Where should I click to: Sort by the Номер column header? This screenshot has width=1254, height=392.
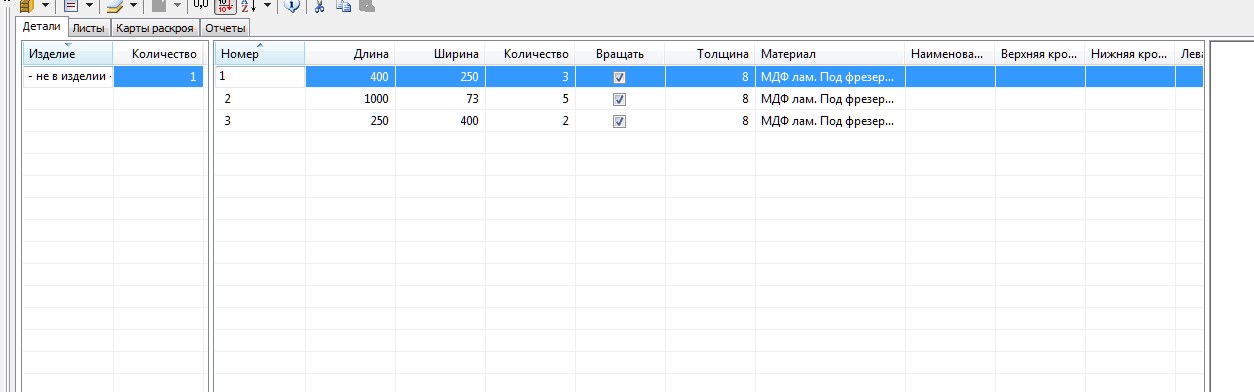click(x=260, y=54)
